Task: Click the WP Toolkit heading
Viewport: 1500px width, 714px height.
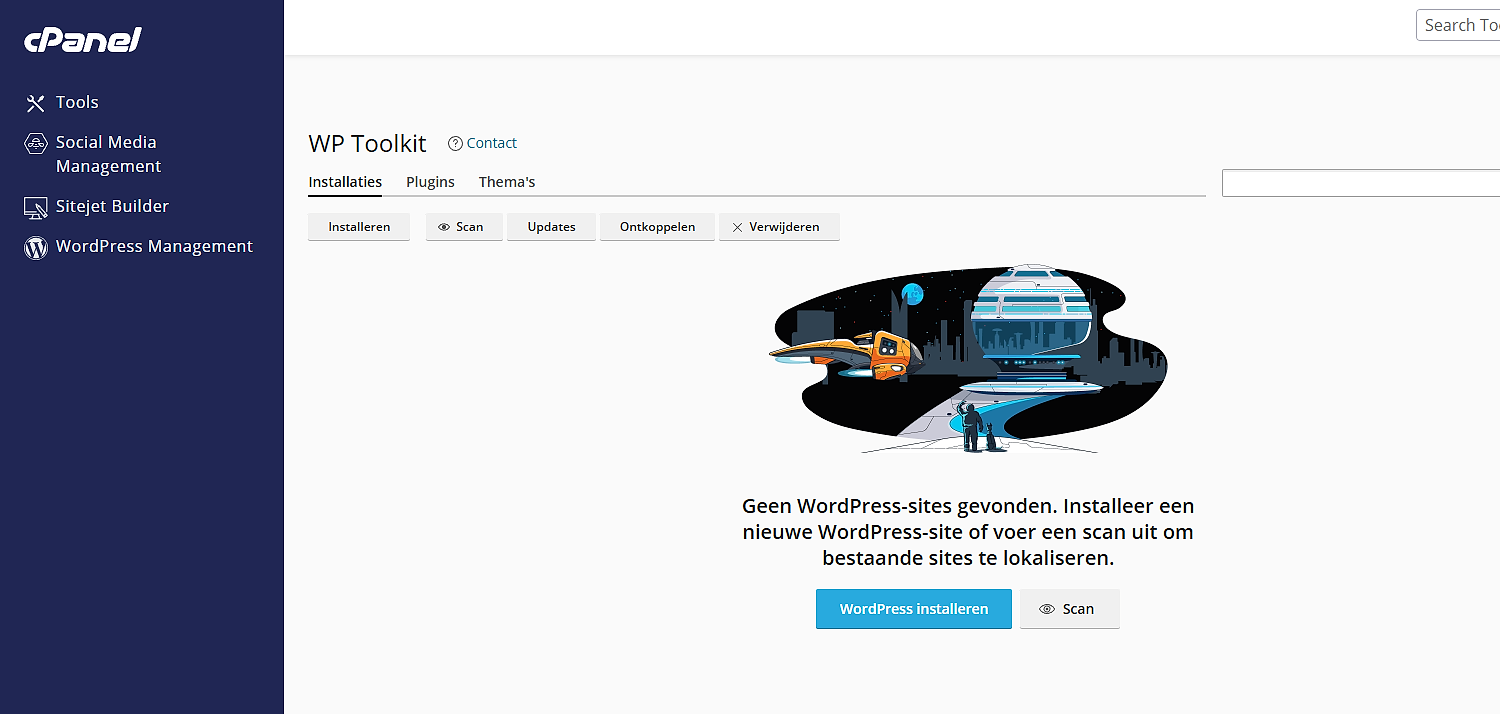Action: point(367,144)
